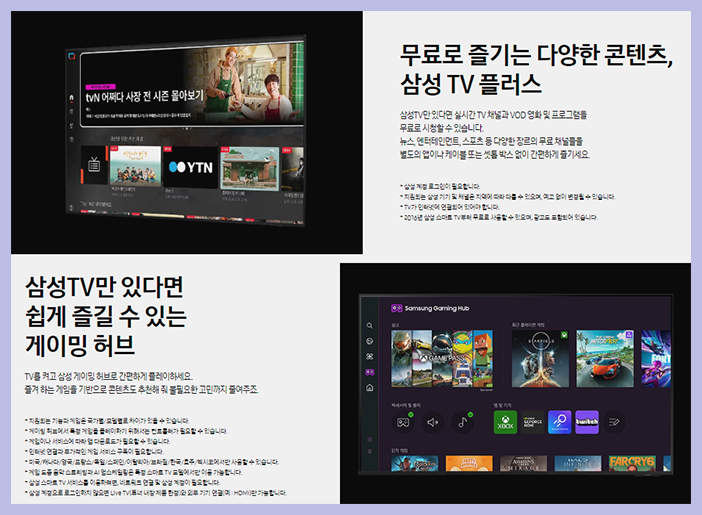Click the flower-shaped sidebar icon in Gaming Hub
The image size is (702, 515).
click(x=369, y=356)
